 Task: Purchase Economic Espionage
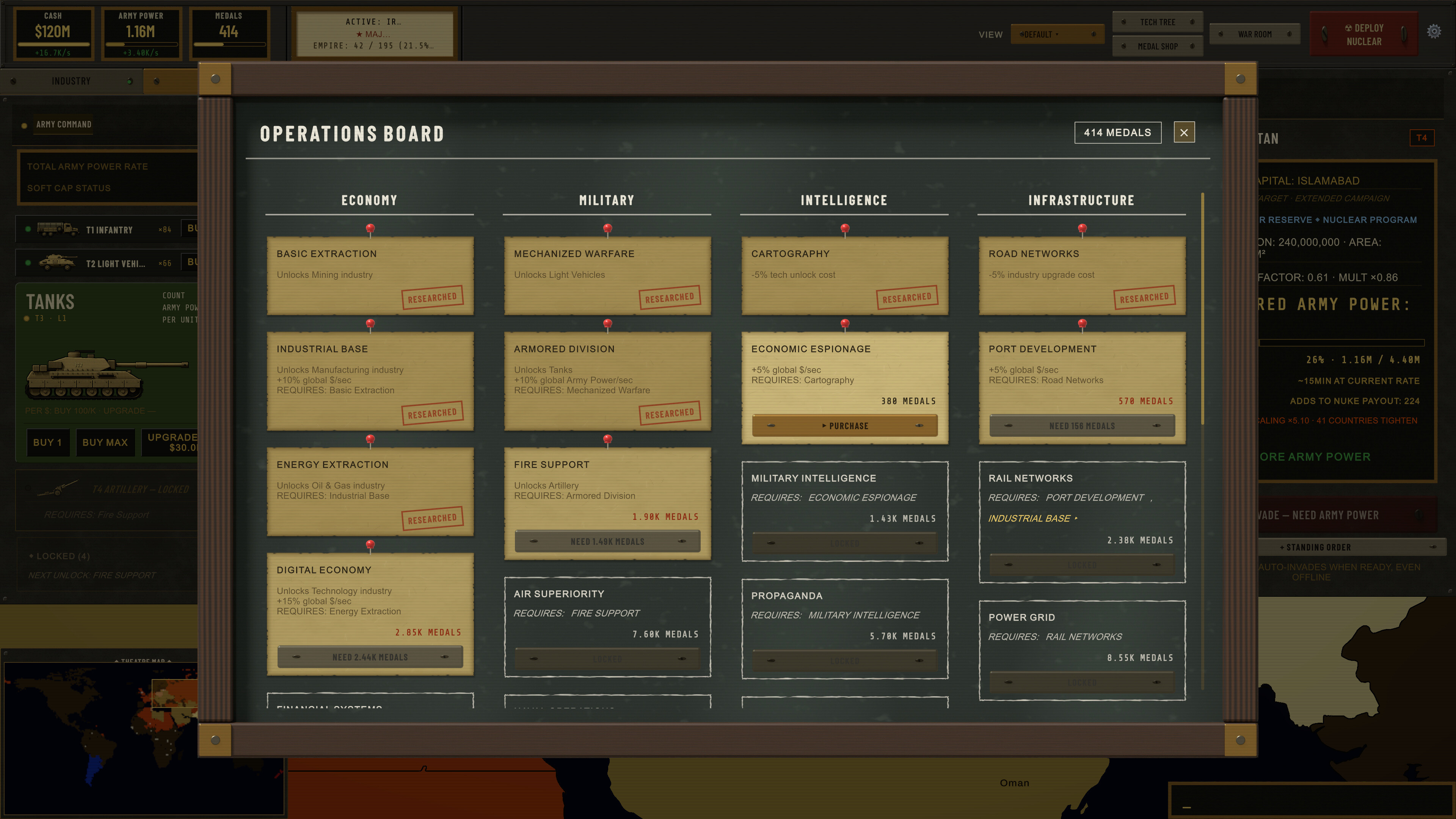pos(845,425)
